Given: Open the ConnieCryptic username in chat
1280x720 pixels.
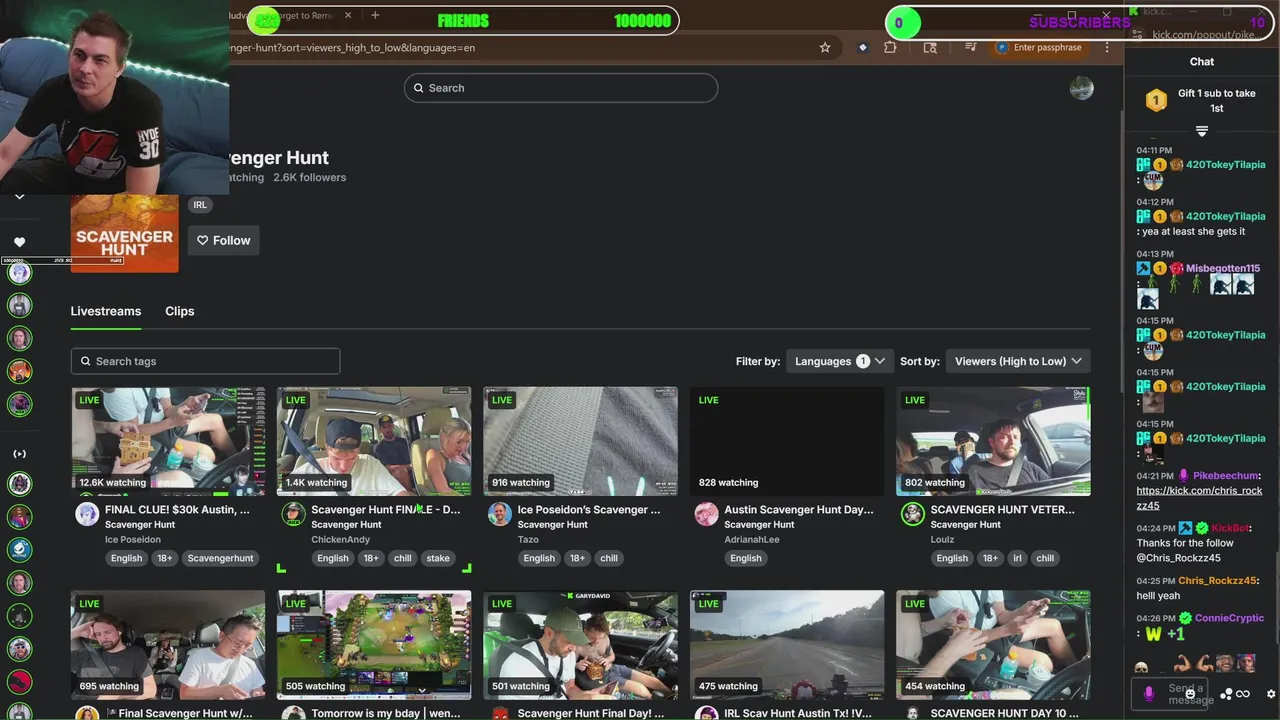Looking at the screenshot, I should point(1229,618).
